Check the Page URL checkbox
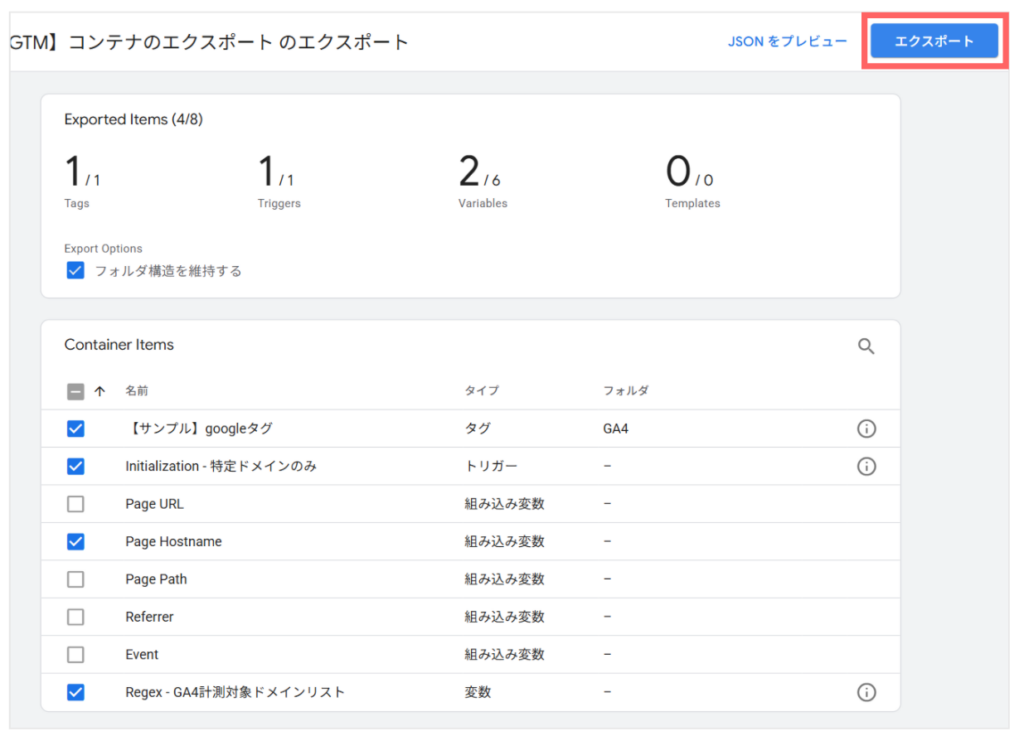 (76, 504)
